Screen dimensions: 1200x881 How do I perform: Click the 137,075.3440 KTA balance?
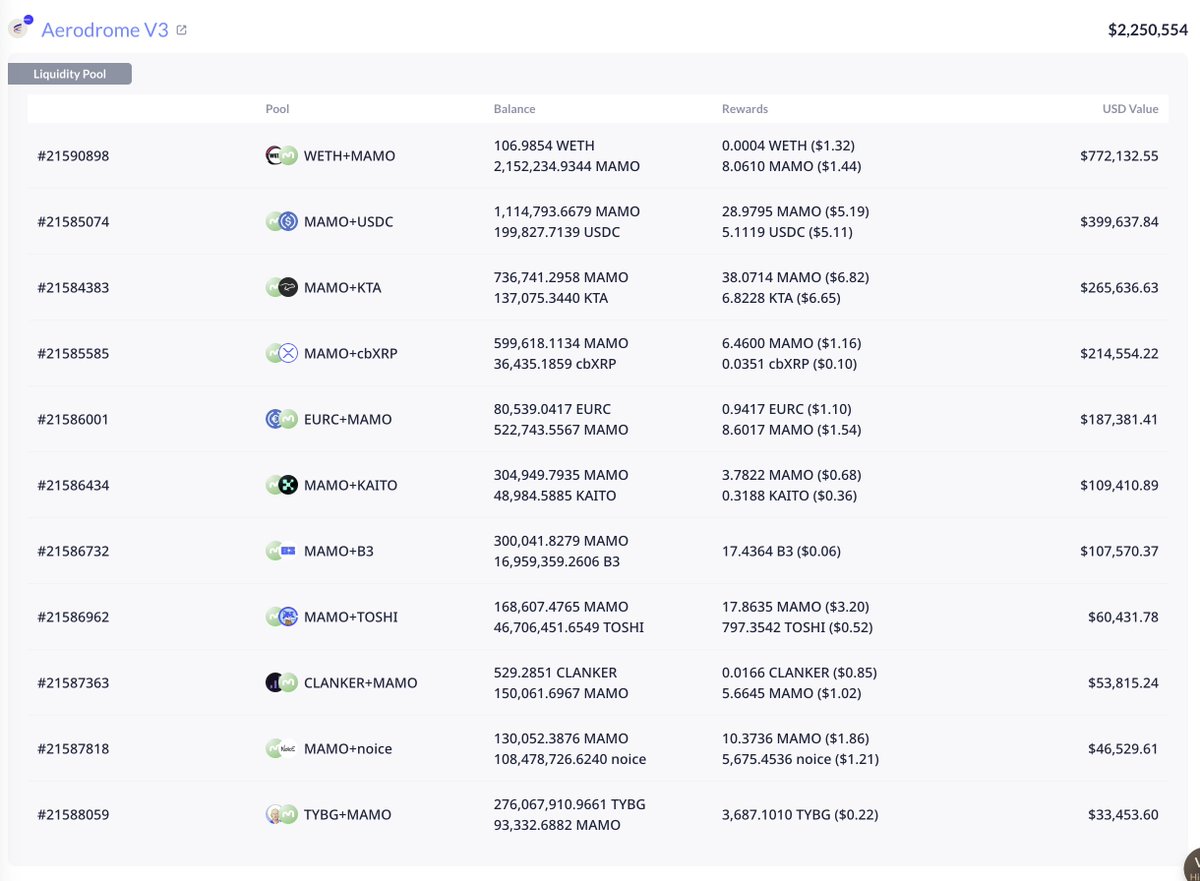tap(551, 298)
